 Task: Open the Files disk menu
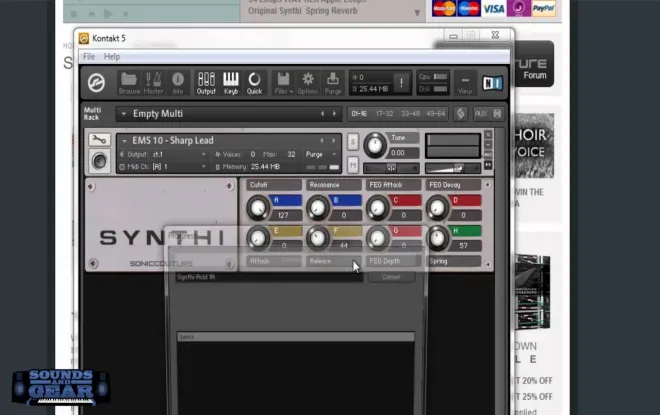click(283, 83)
